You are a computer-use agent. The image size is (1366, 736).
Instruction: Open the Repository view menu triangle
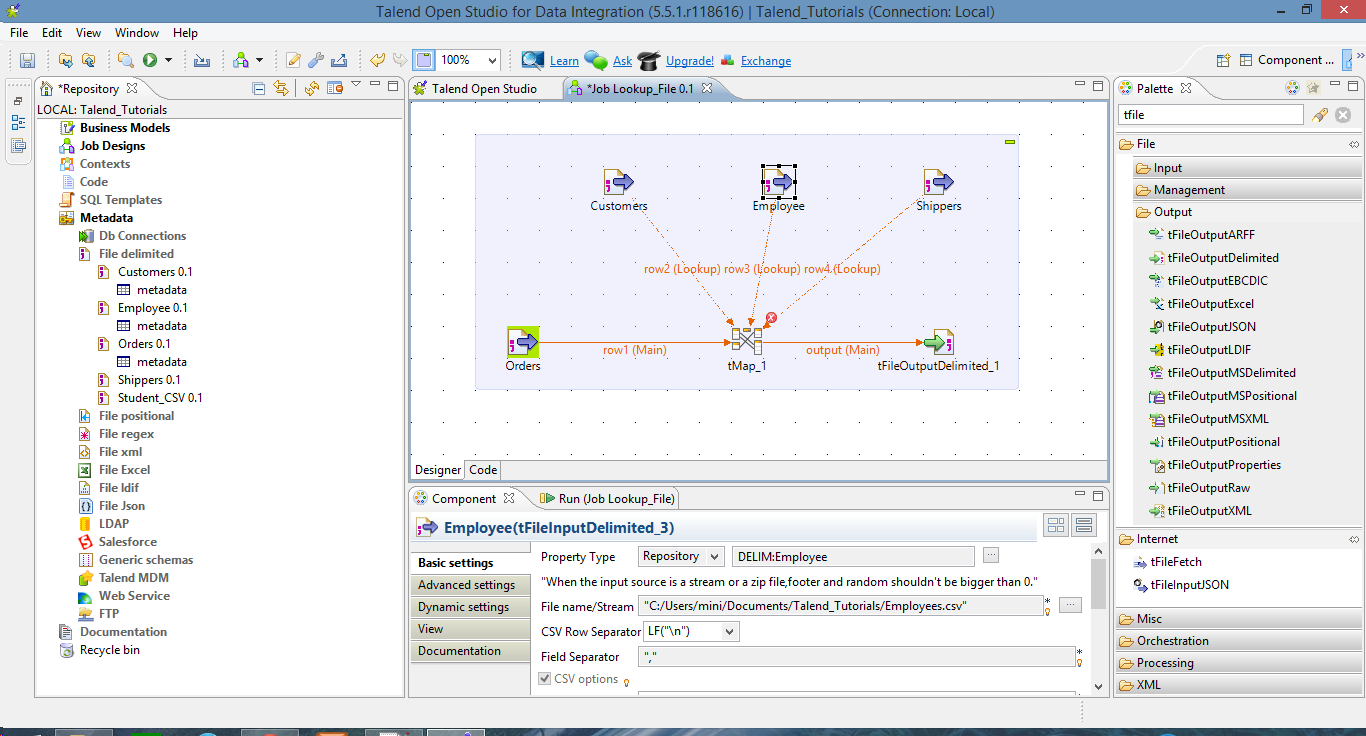[356, 85]
